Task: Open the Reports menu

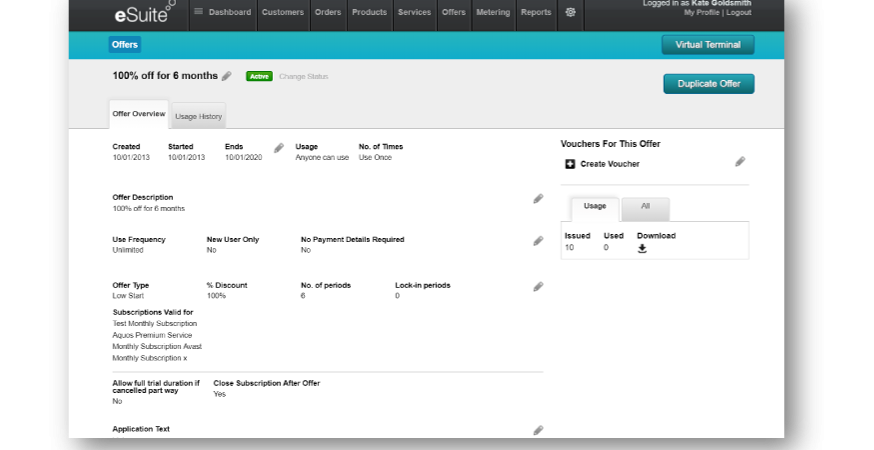Action: (x=535, y=13)
